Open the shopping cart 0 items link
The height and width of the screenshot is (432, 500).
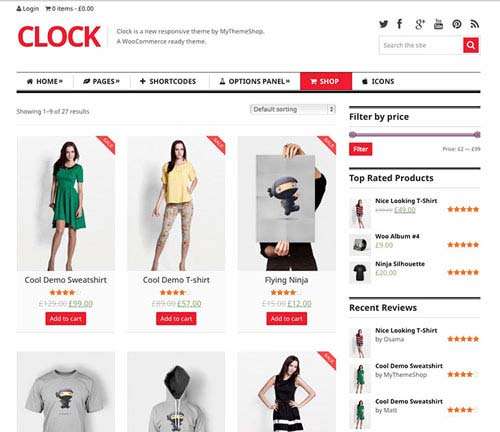(x=70, y=9)
